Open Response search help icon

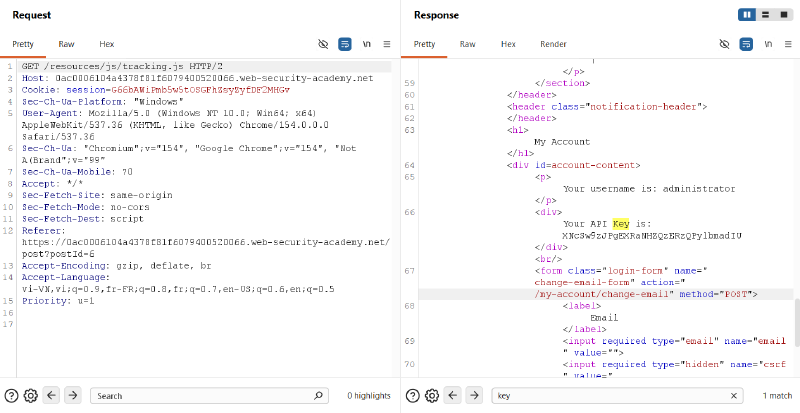pyautogui.click(x=413, y=396)
